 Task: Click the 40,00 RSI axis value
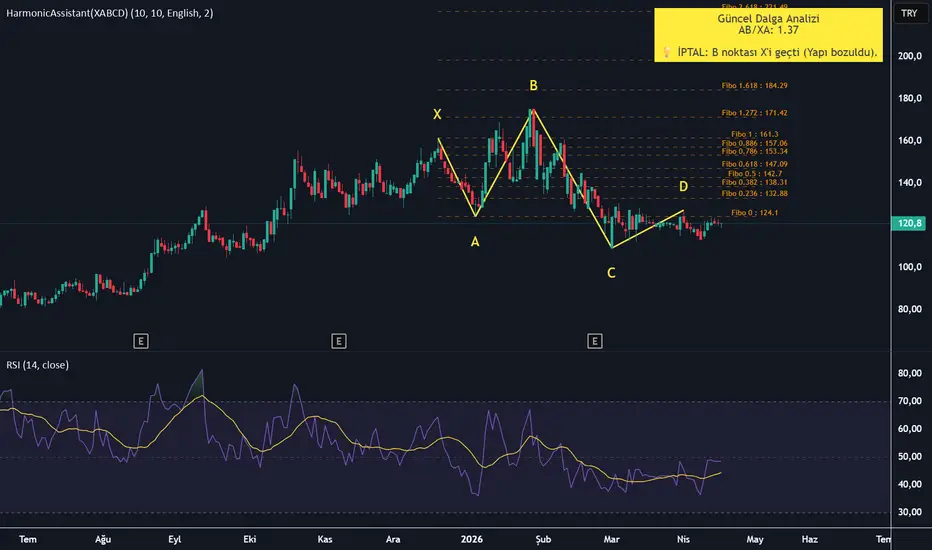pyautogui.click(x=910, y=484)
